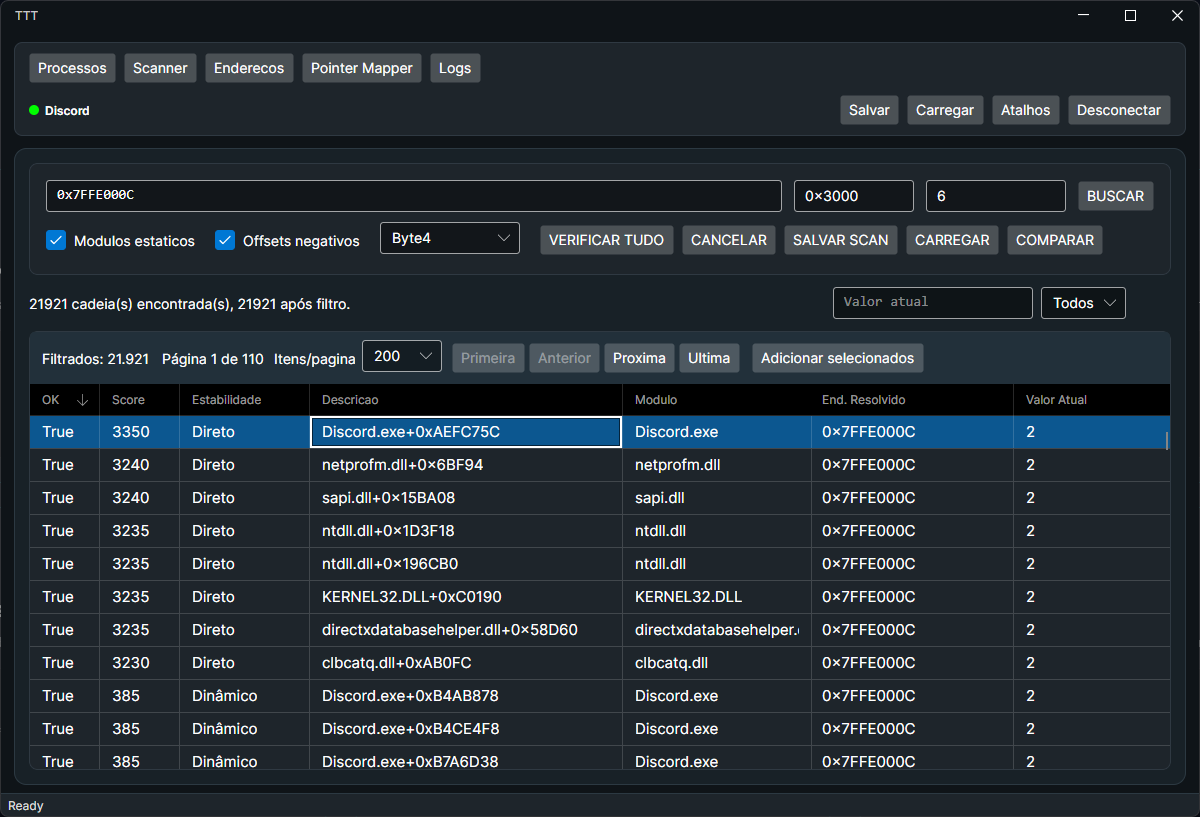Click the results table vertical scrollbar
Viewport: 1200px width, 817px height.
[x=1166, y=441]
